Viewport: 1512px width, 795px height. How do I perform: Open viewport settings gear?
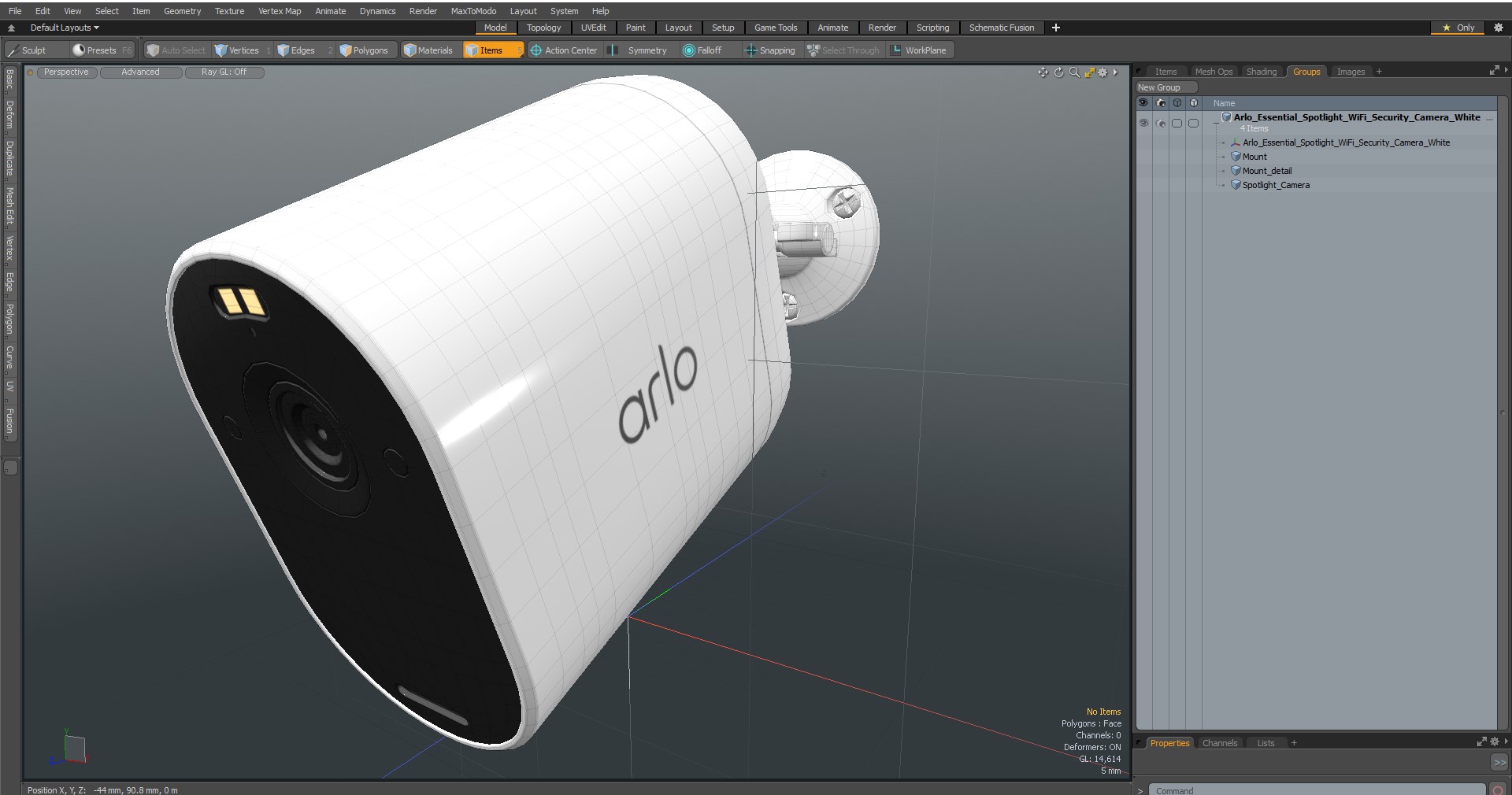pyautogui.click(x=1102, y=72)
